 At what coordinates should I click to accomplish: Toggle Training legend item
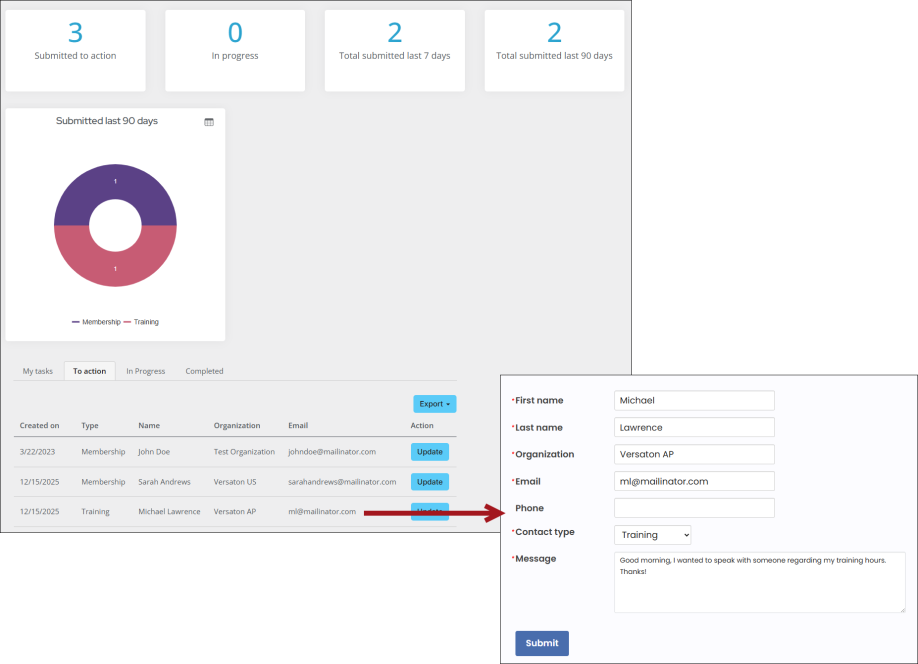(x=141, y=322)
